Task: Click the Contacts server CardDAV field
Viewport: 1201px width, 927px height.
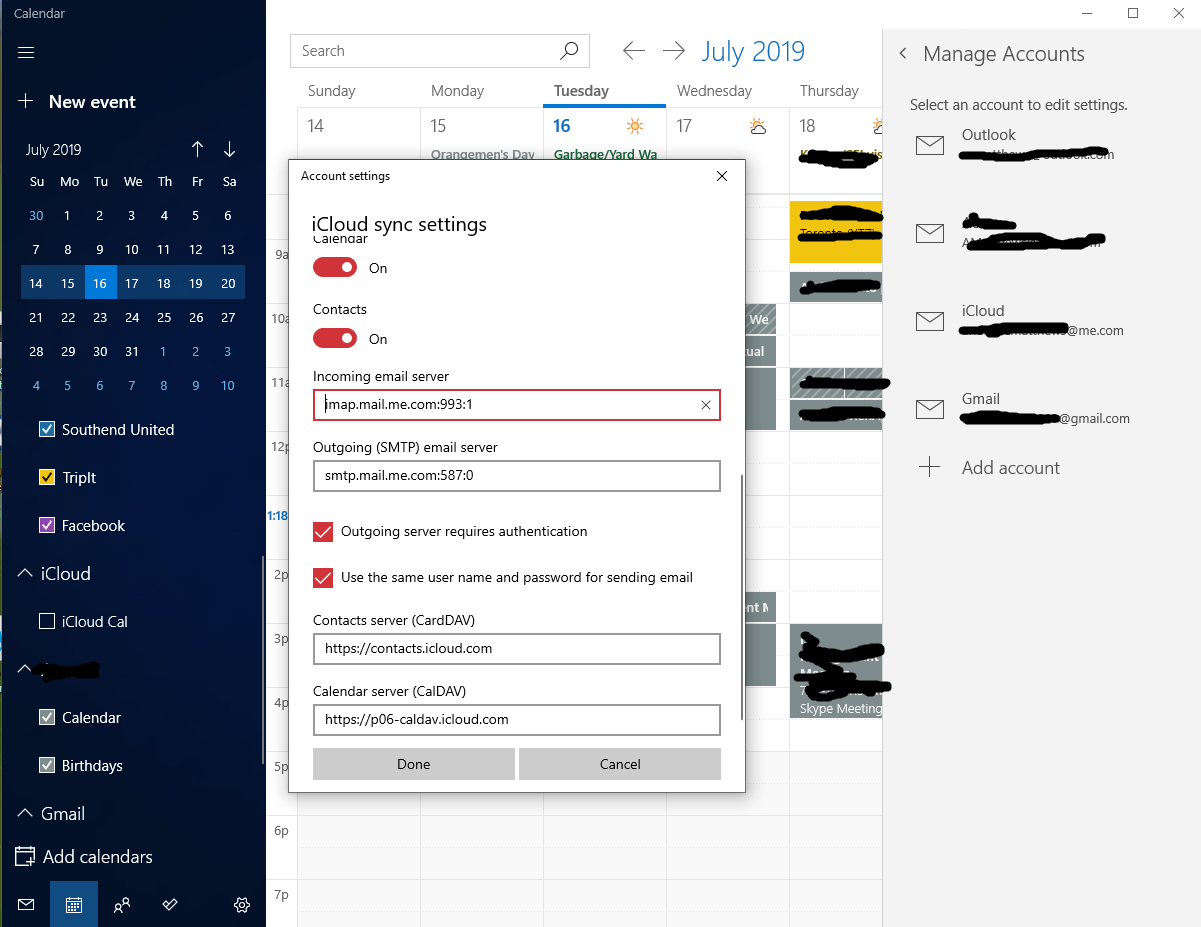Action: (517, 648)
